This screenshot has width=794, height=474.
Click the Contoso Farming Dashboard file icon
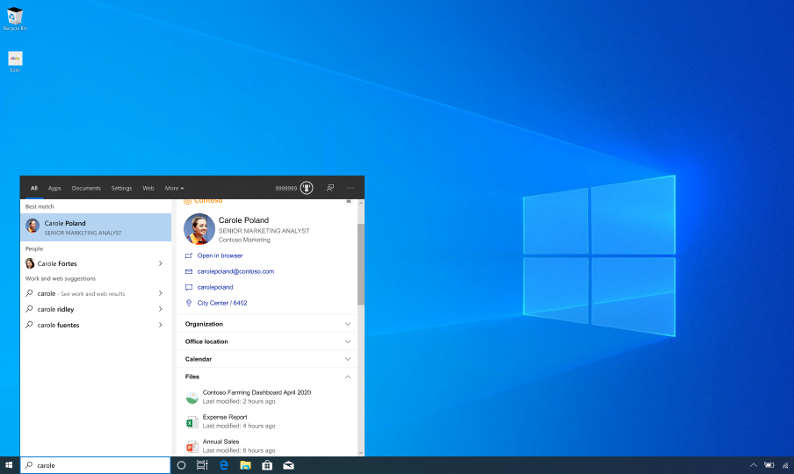click(x=192, y=397)
